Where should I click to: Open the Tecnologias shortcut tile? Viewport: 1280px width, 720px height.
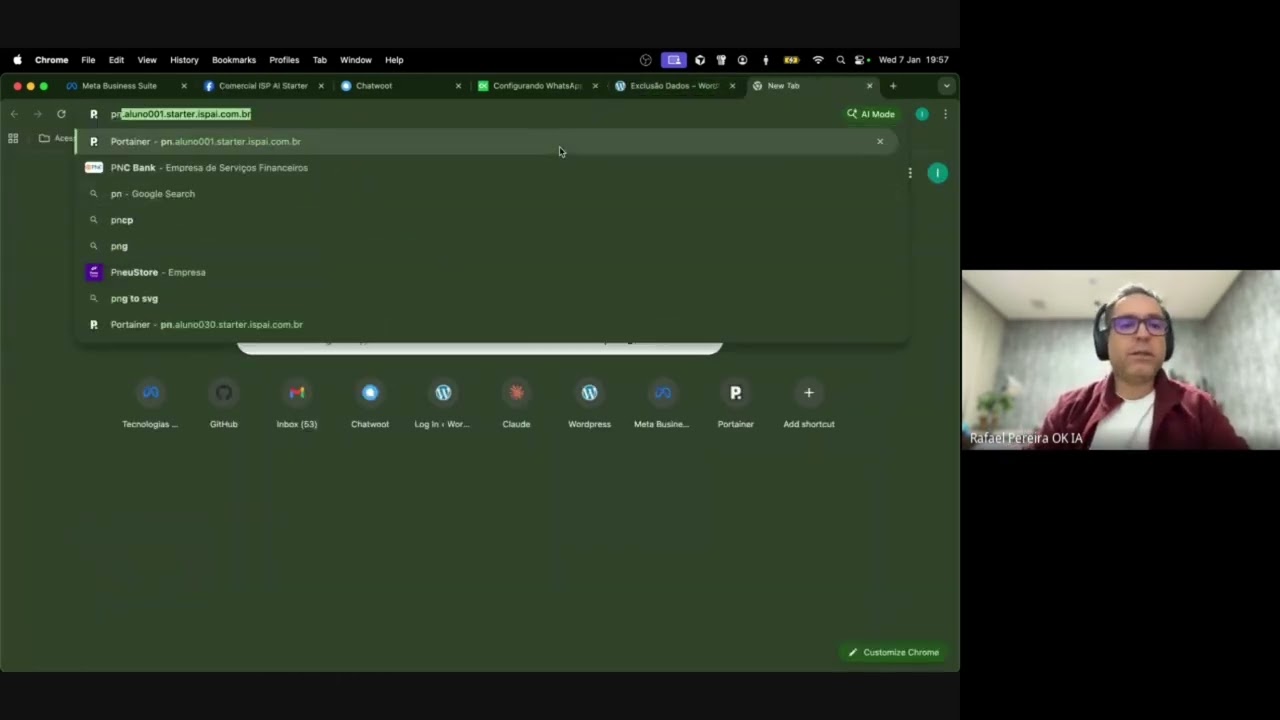[150, 403]
